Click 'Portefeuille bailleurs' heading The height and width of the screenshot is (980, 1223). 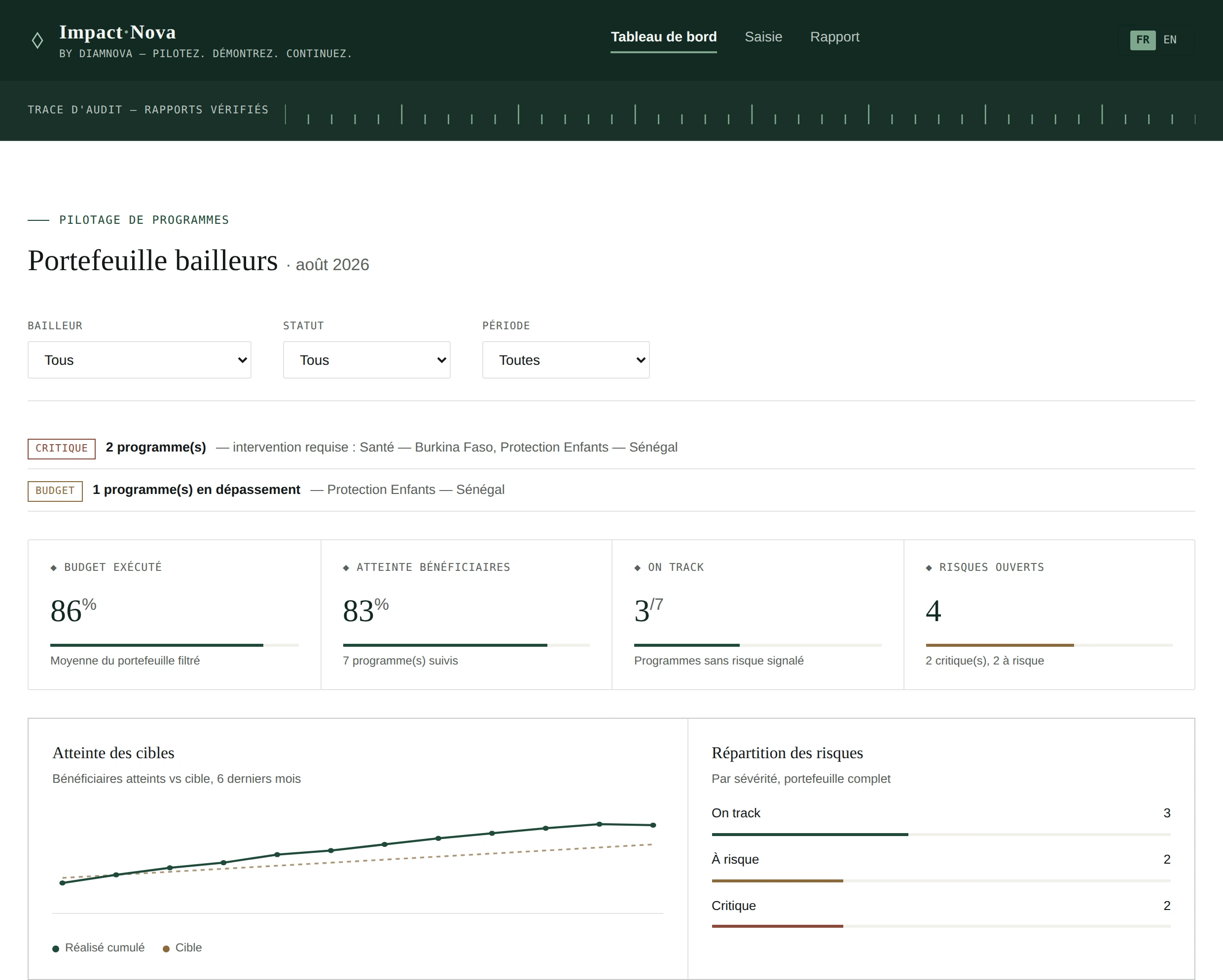152,261
